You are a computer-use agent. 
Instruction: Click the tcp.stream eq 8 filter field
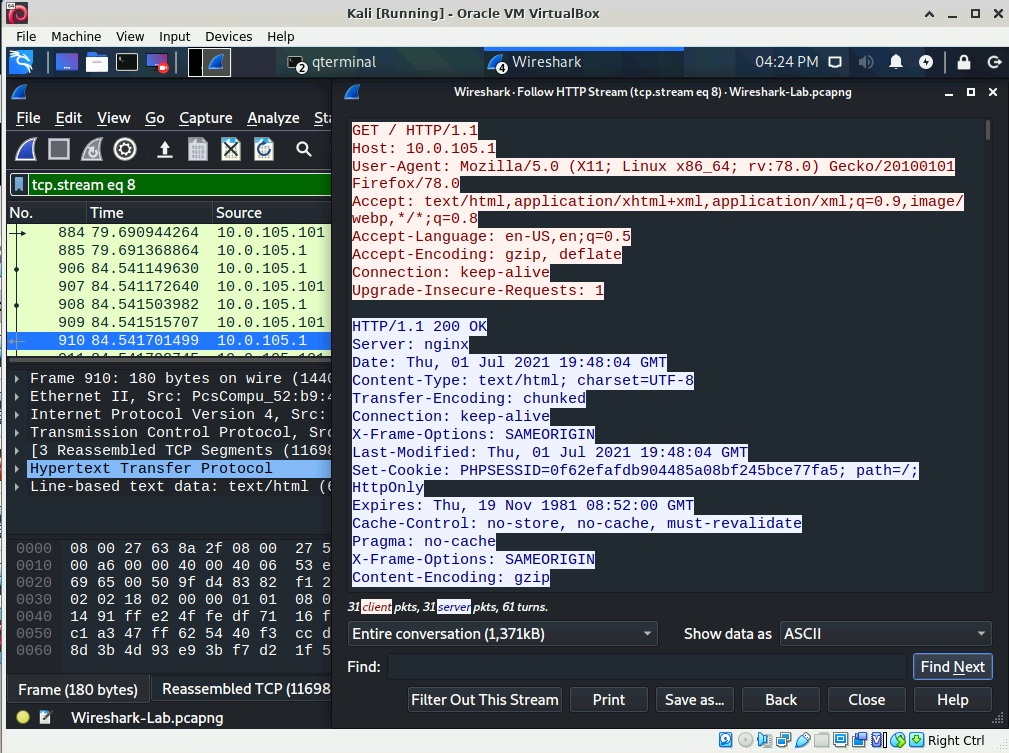coord(180,185)
